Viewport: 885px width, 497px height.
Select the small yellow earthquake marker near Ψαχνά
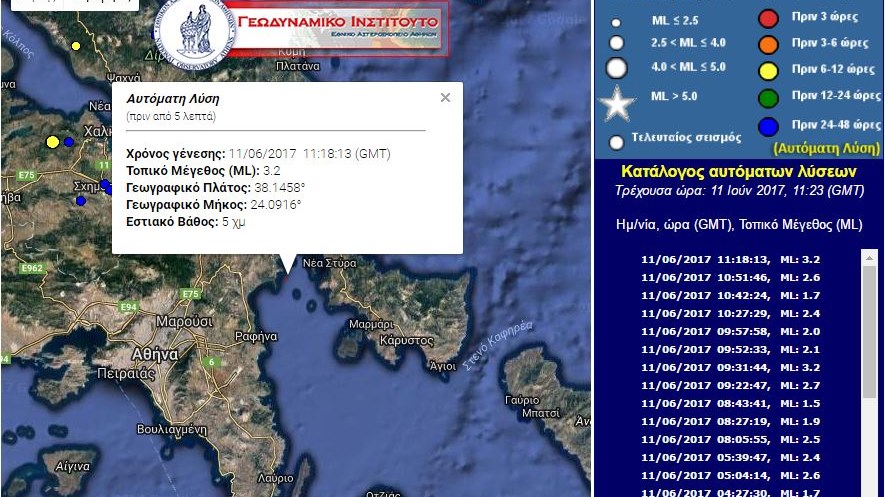coord(76,46)
